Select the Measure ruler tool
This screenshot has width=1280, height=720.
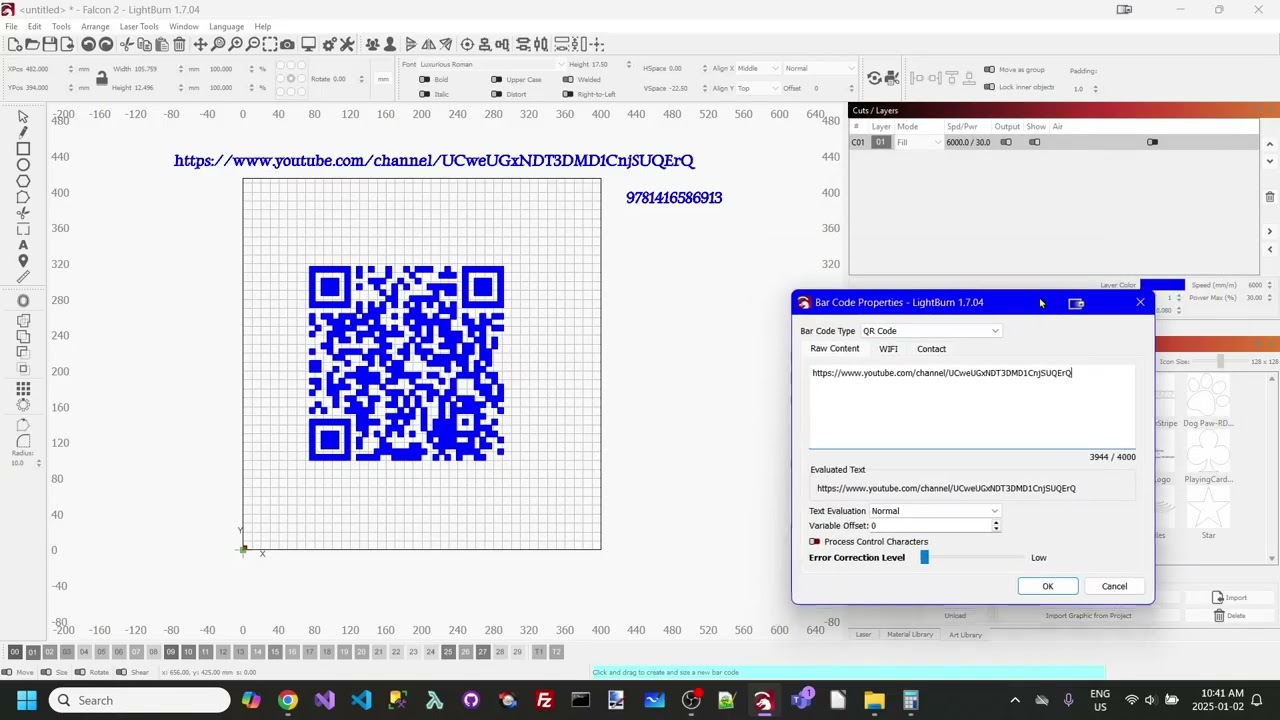(x=23, y=277)
